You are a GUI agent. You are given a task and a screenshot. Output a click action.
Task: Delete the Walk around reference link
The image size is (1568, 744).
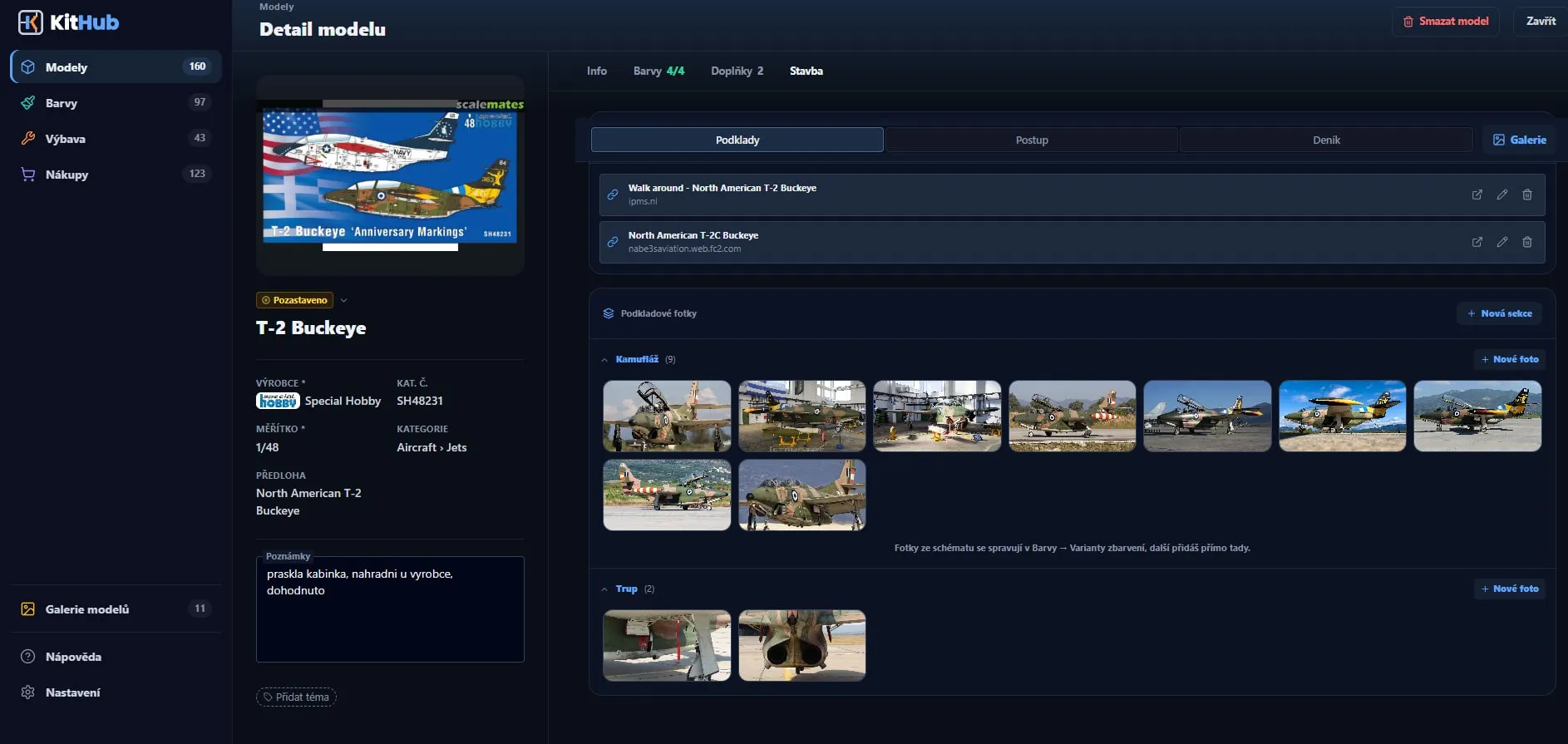pos(1527,195)
